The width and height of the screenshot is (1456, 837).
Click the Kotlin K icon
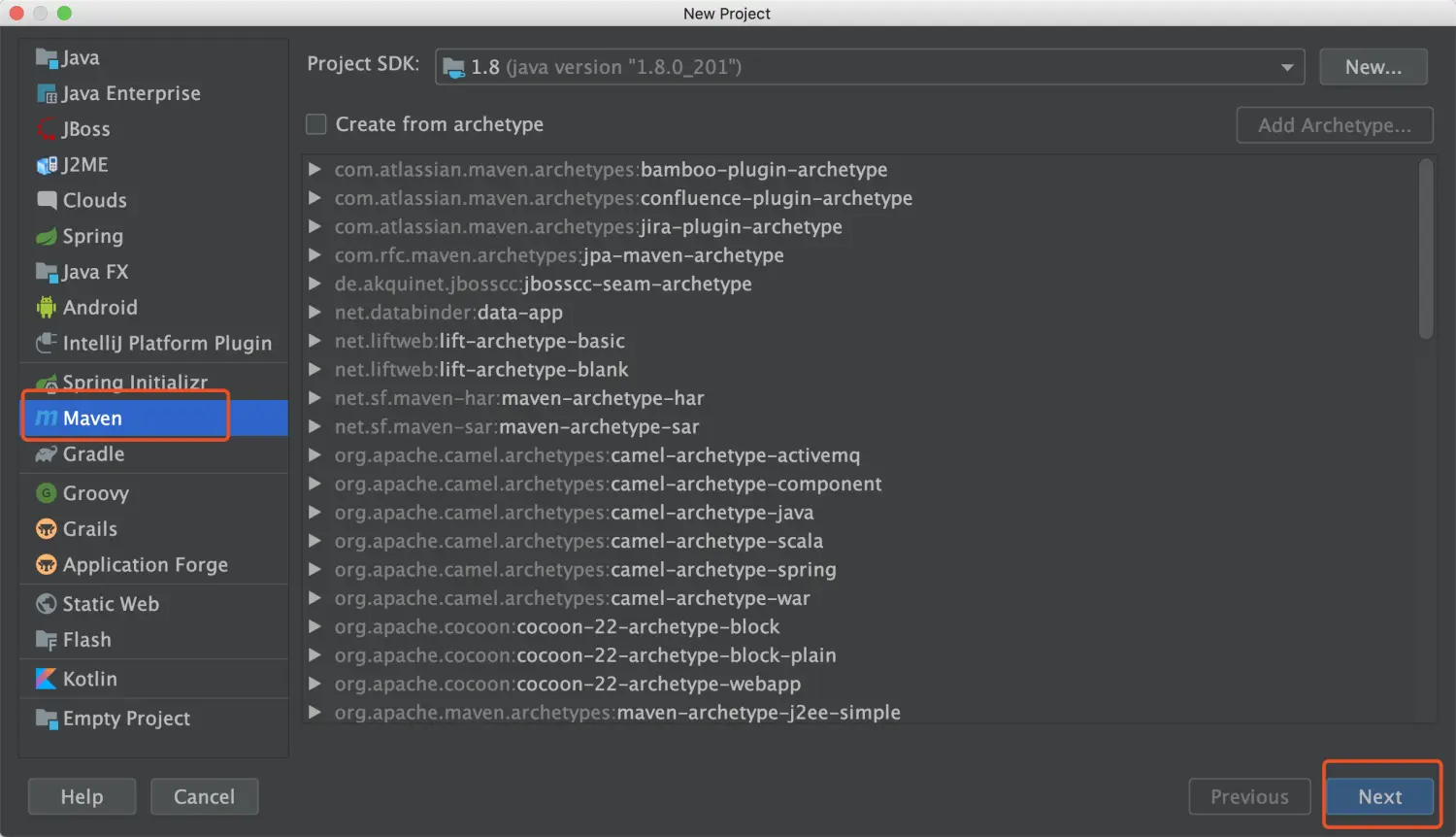pyautogui.click(x=47, y=679)
